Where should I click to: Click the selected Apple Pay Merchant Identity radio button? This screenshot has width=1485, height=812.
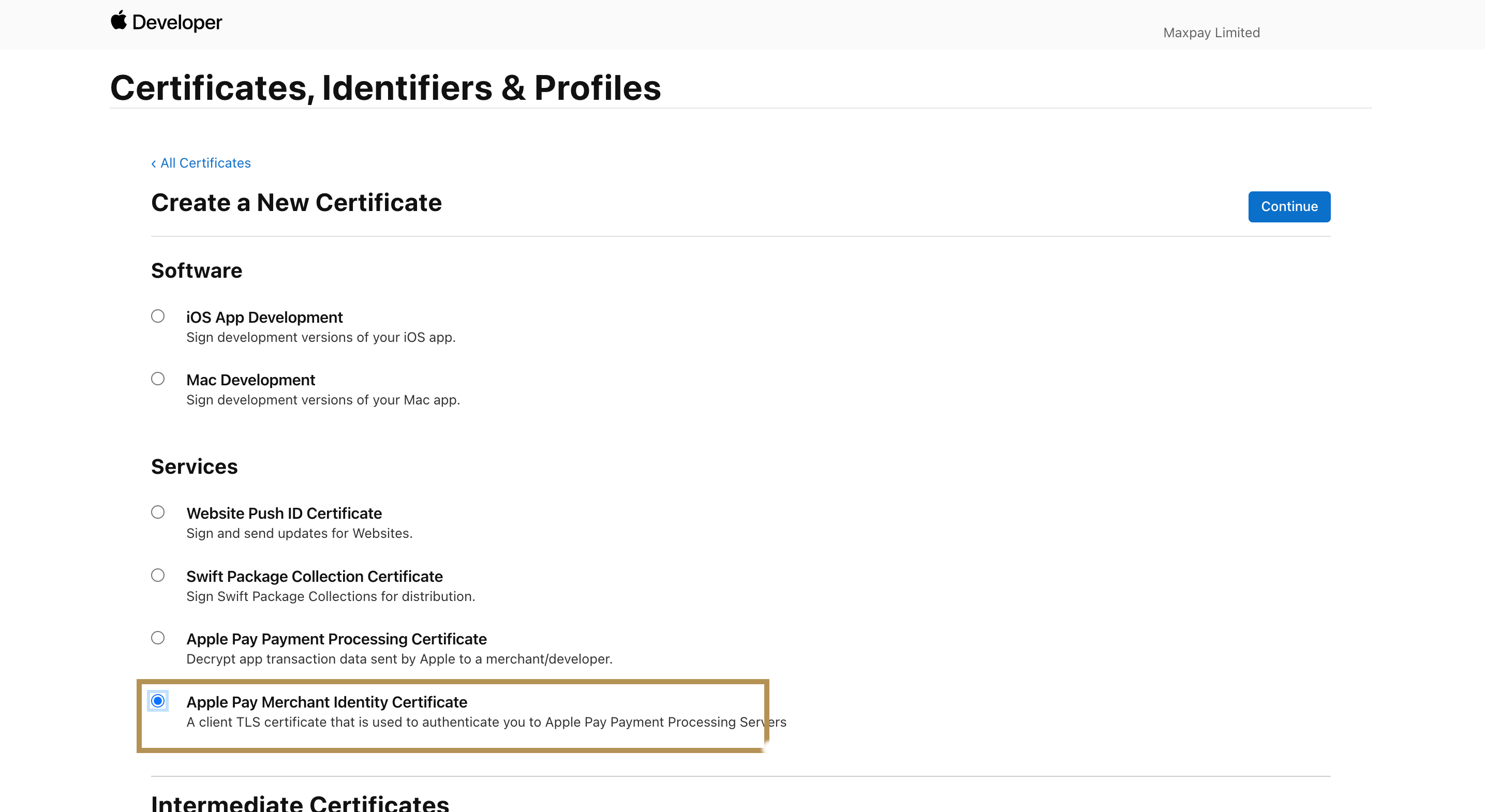tap(157, 701)
